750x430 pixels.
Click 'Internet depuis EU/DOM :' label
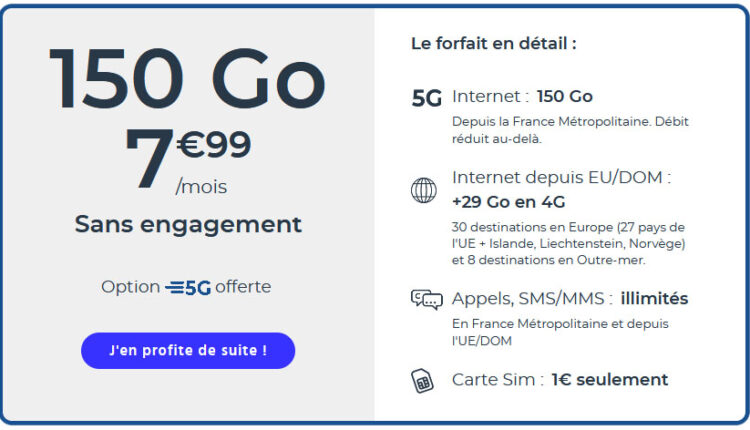562,177
